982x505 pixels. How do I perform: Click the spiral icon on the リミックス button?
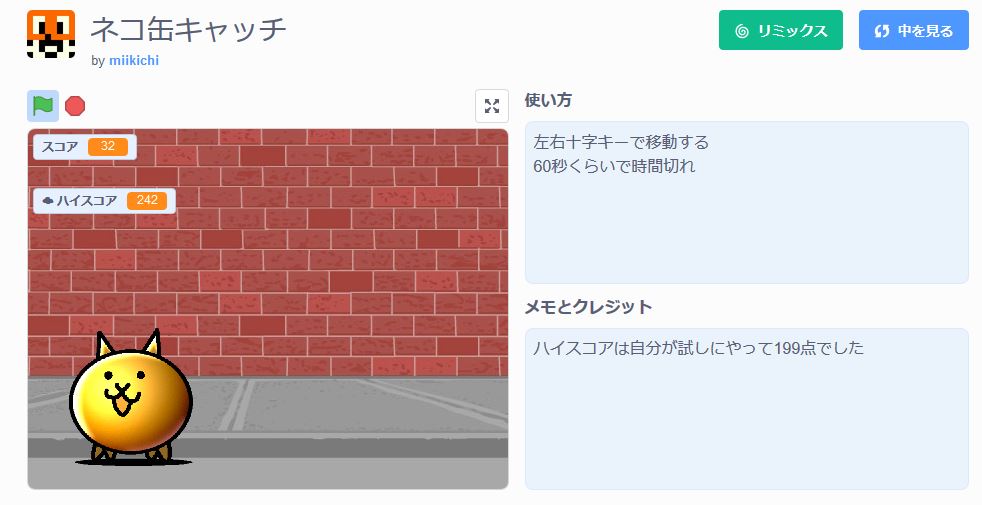742,31
